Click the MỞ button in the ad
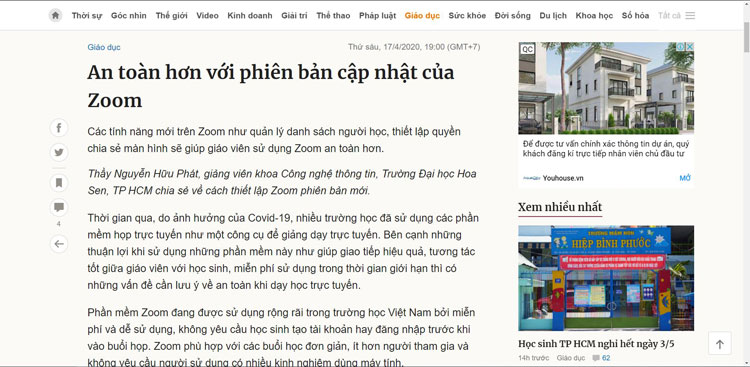The height and width of the screenshot is (367, 750). (x=685, y=178)
